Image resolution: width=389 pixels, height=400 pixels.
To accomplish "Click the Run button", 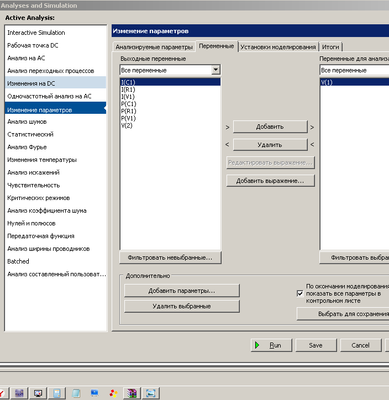I will [x=271, y=345].
